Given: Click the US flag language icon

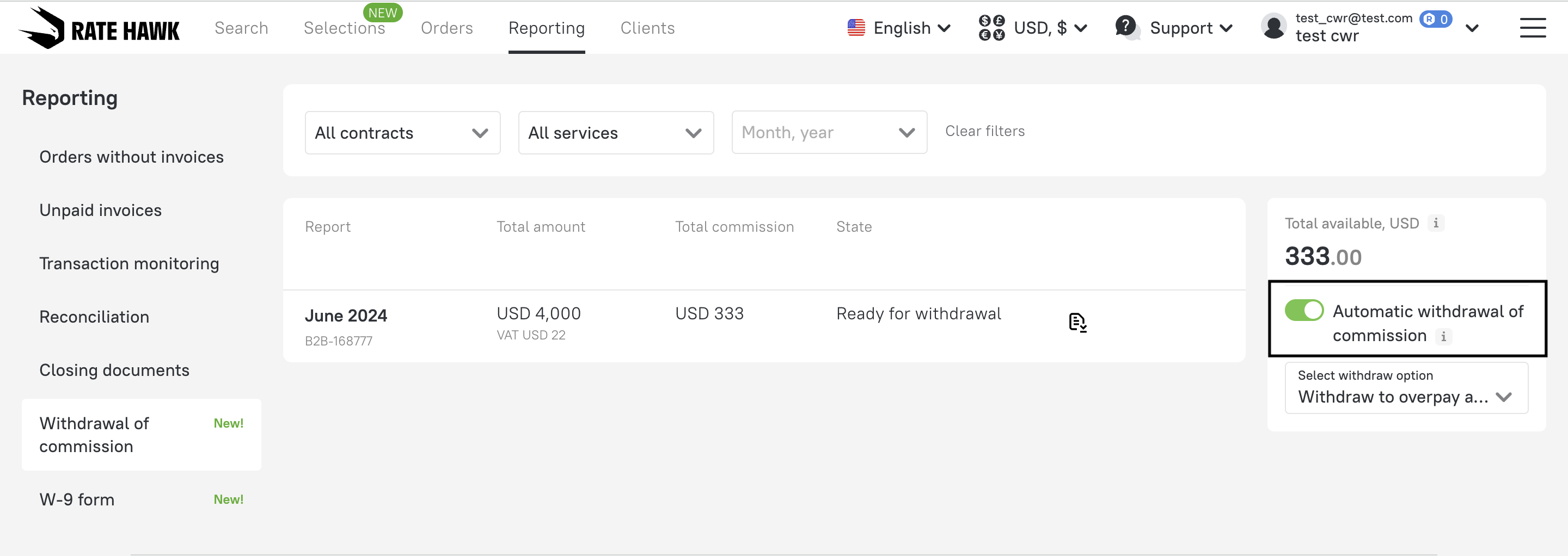Looking at the screenshot, I should (856, 28).
